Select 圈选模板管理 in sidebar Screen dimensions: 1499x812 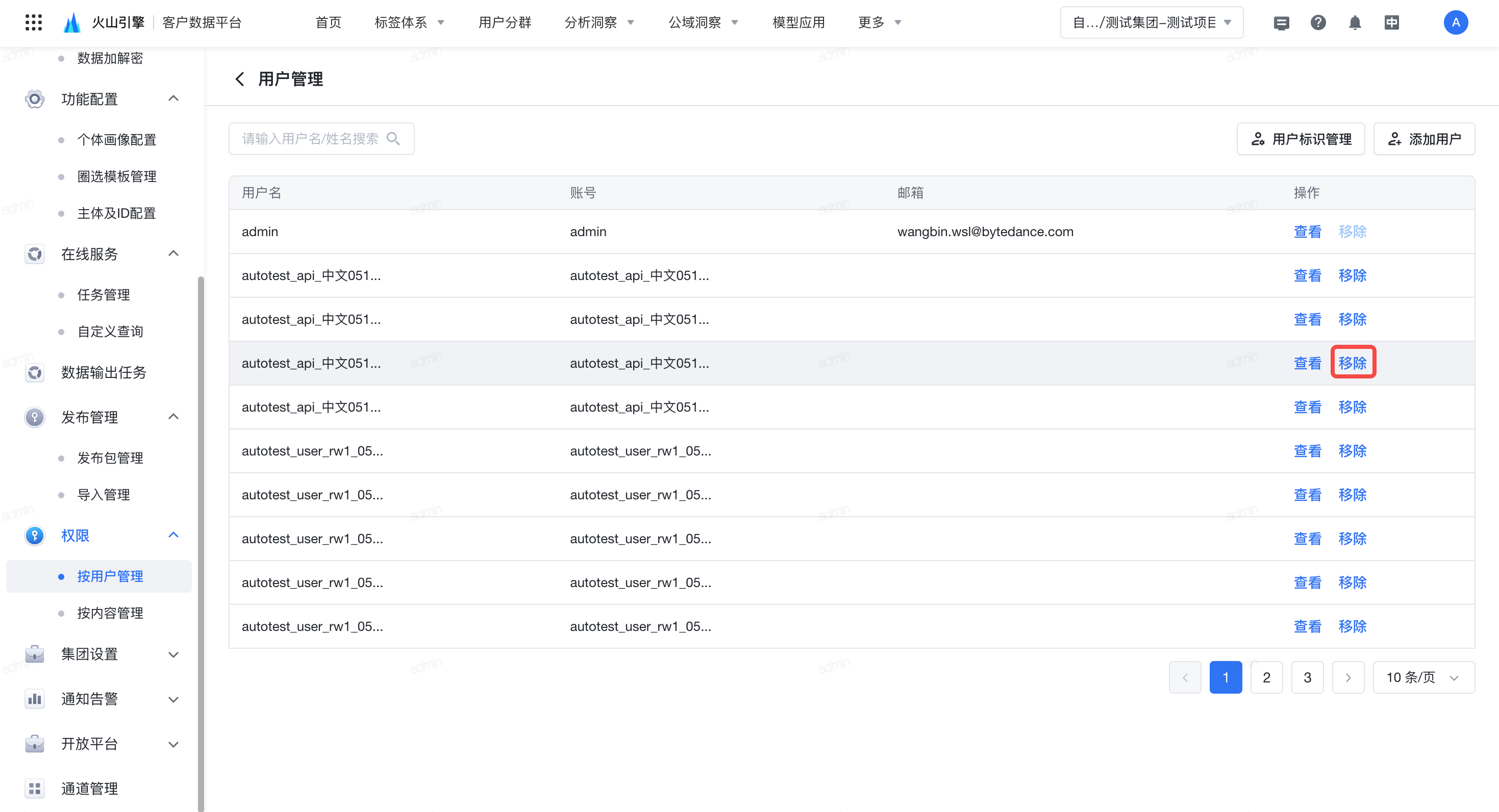(116, 176)
